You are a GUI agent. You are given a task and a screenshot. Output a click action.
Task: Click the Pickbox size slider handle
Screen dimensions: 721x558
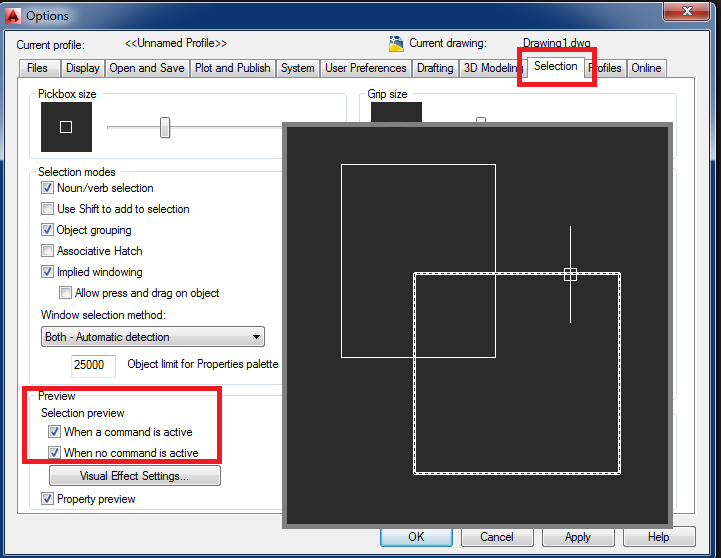click(x=165, y=127)
